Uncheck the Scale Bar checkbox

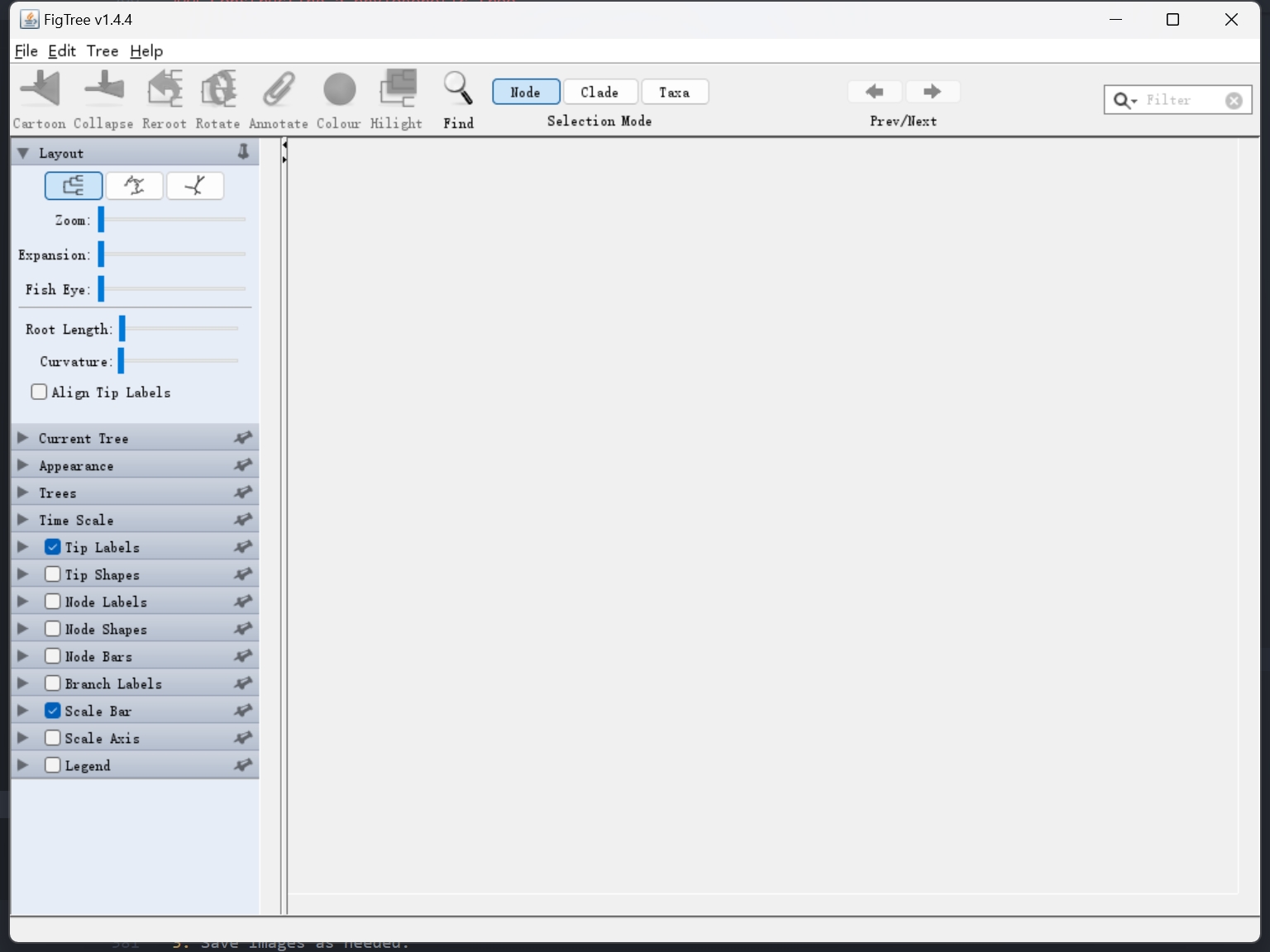(53, 711)
